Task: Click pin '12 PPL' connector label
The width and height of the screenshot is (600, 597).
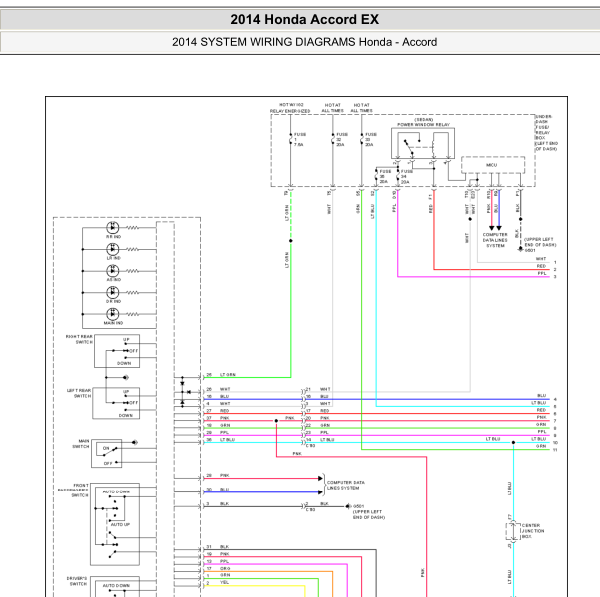Action: (x=218, y=561)
